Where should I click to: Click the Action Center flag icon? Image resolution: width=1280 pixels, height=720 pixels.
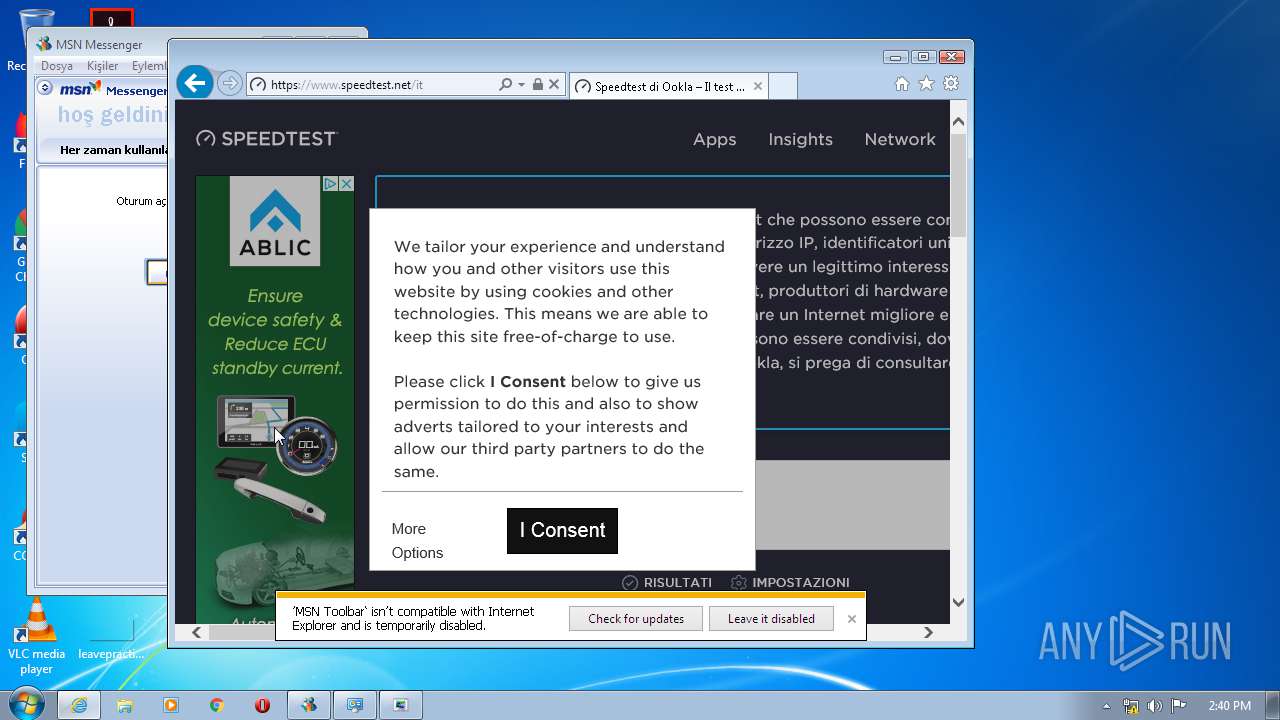[1179, 706]
